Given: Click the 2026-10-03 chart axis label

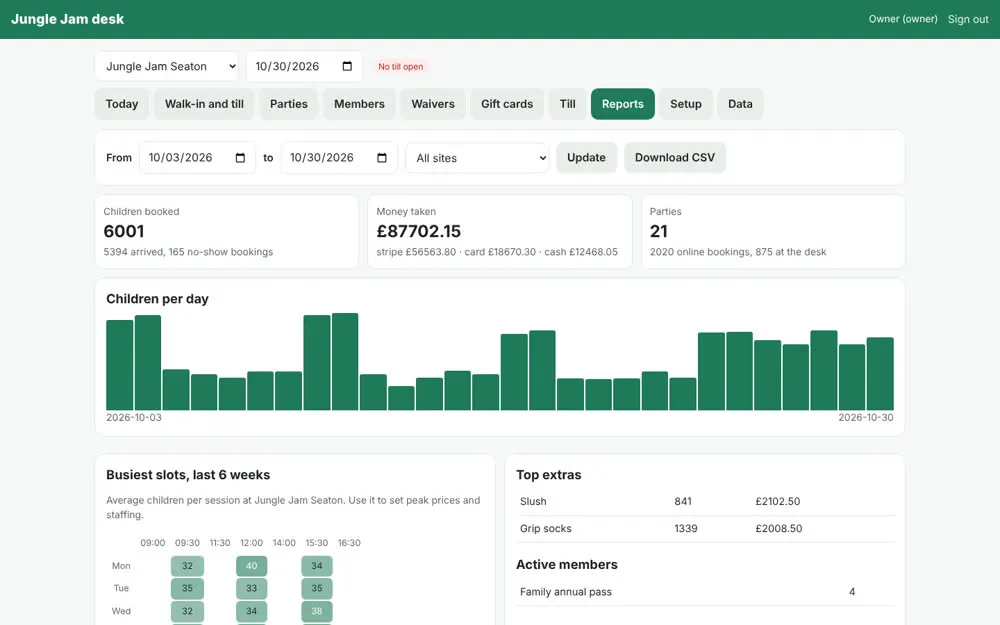Looking at the screenshot, I should point(134,418).
